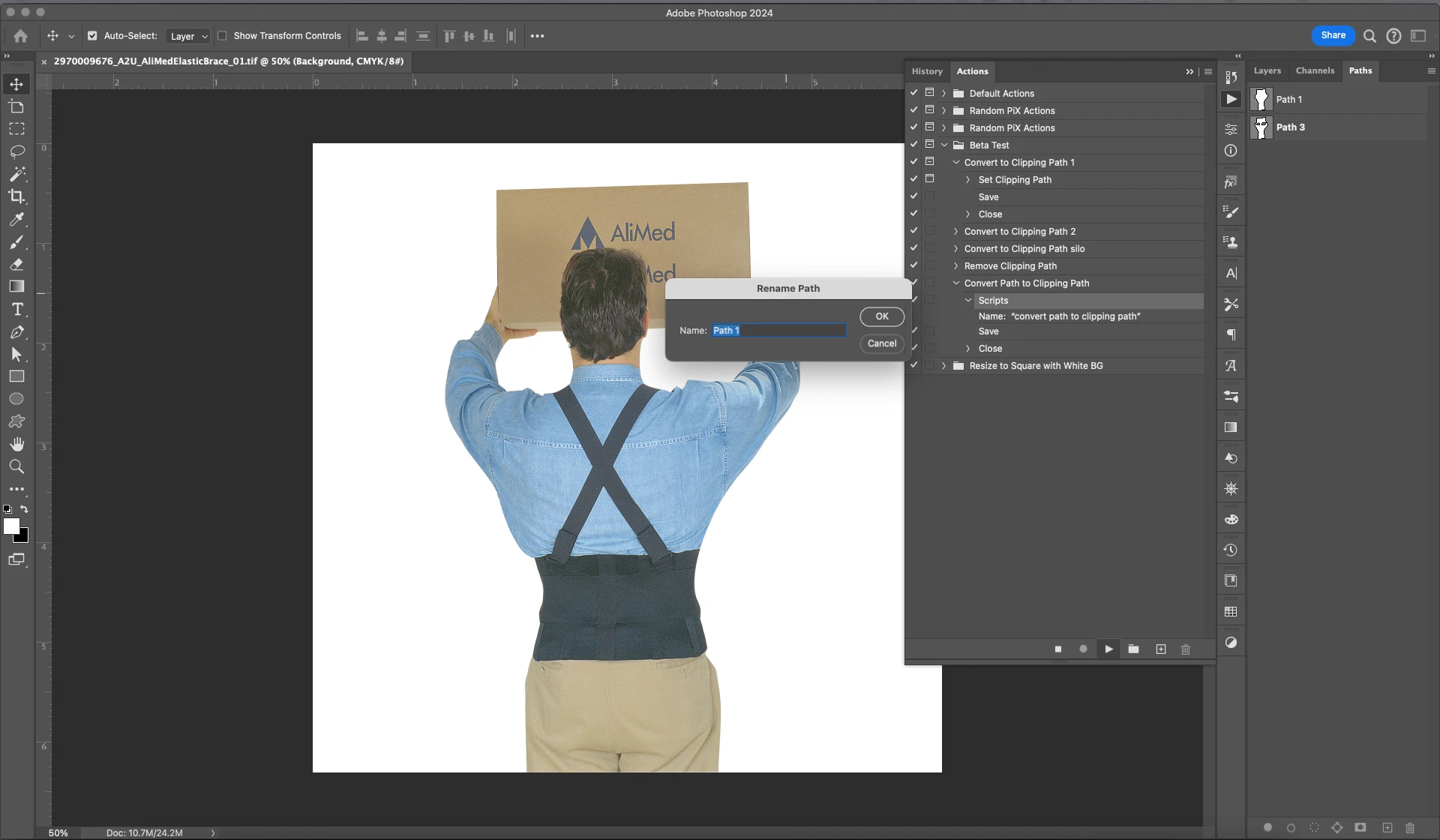Viewport: 1440px width, 840px height.
Task: Select the Lasso tool
Action: 16,151
